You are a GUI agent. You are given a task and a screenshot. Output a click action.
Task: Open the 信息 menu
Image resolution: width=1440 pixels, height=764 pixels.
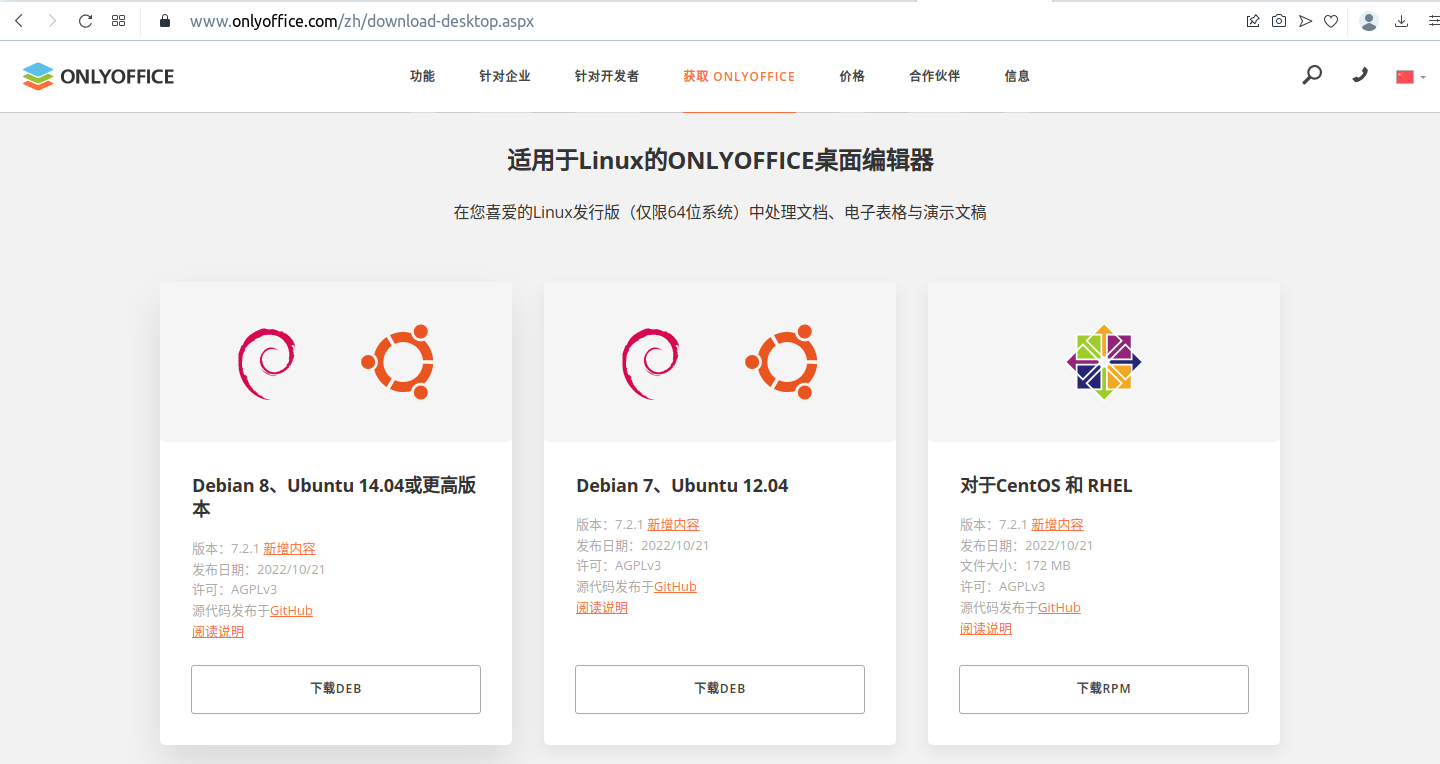[1017, 76]
